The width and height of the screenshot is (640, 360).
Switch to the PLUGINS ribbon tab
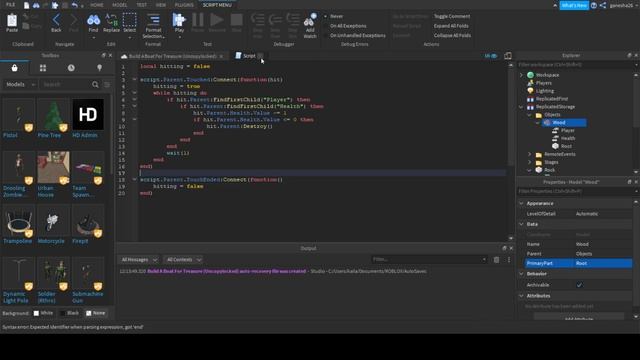[184, 5]
